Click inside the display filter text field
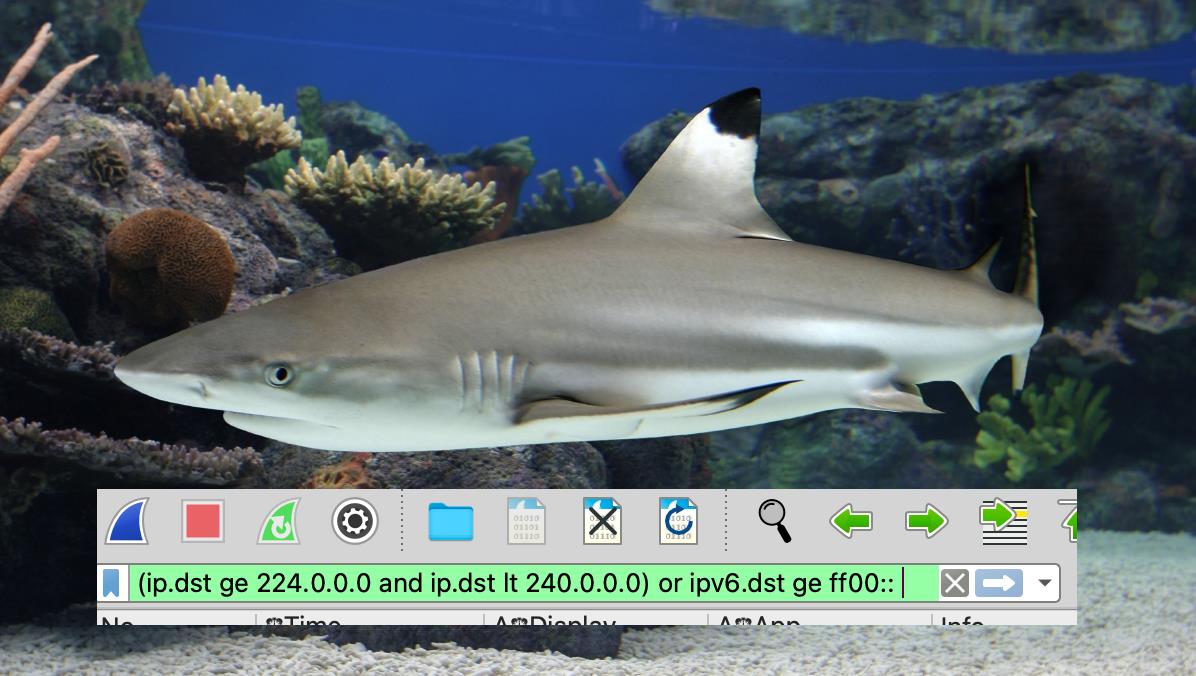The width and height of the screenshot is (1196, 676). (532, 584)
